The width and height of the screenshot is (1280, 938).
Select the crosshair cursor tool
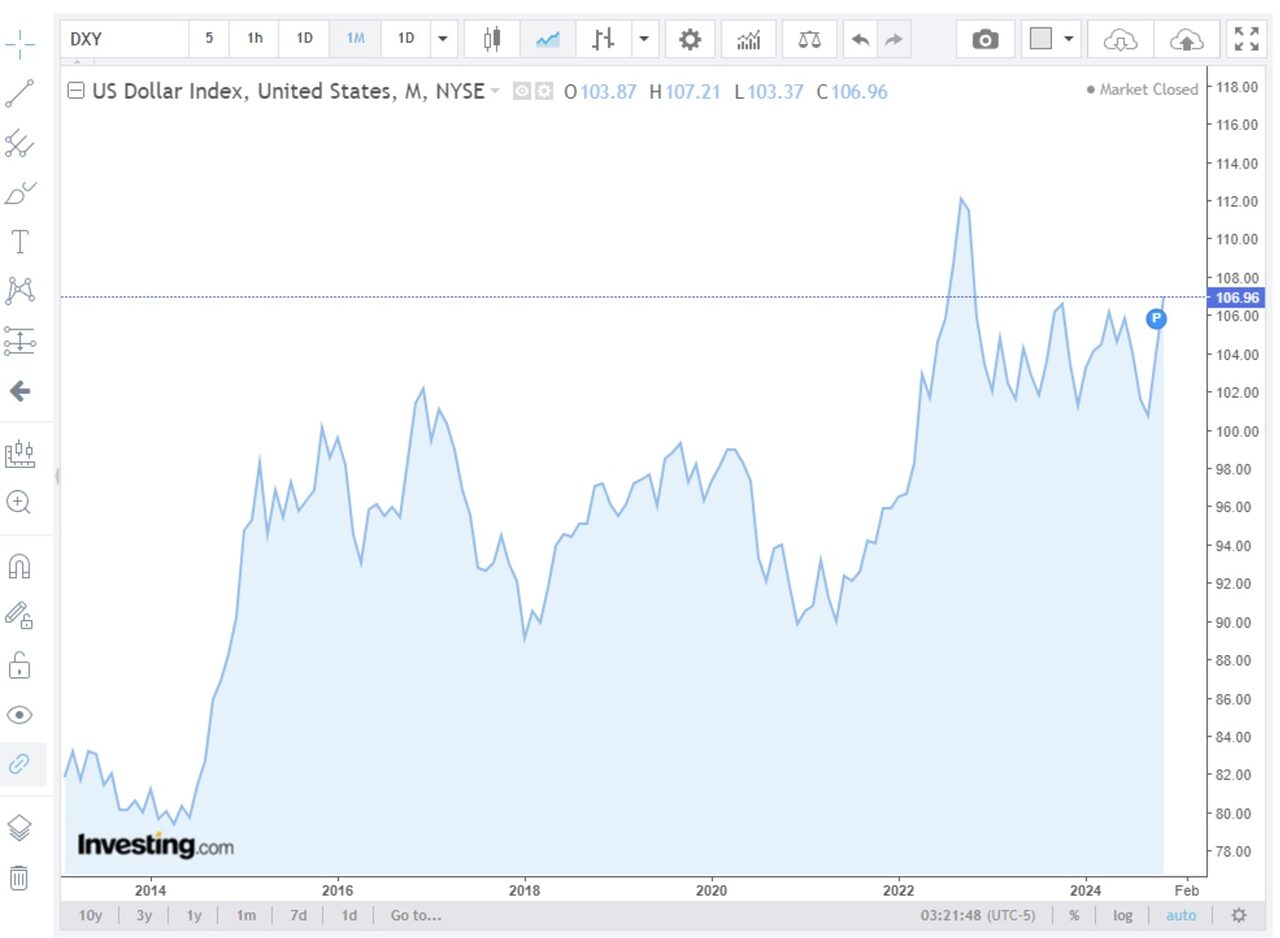[20, 44]
